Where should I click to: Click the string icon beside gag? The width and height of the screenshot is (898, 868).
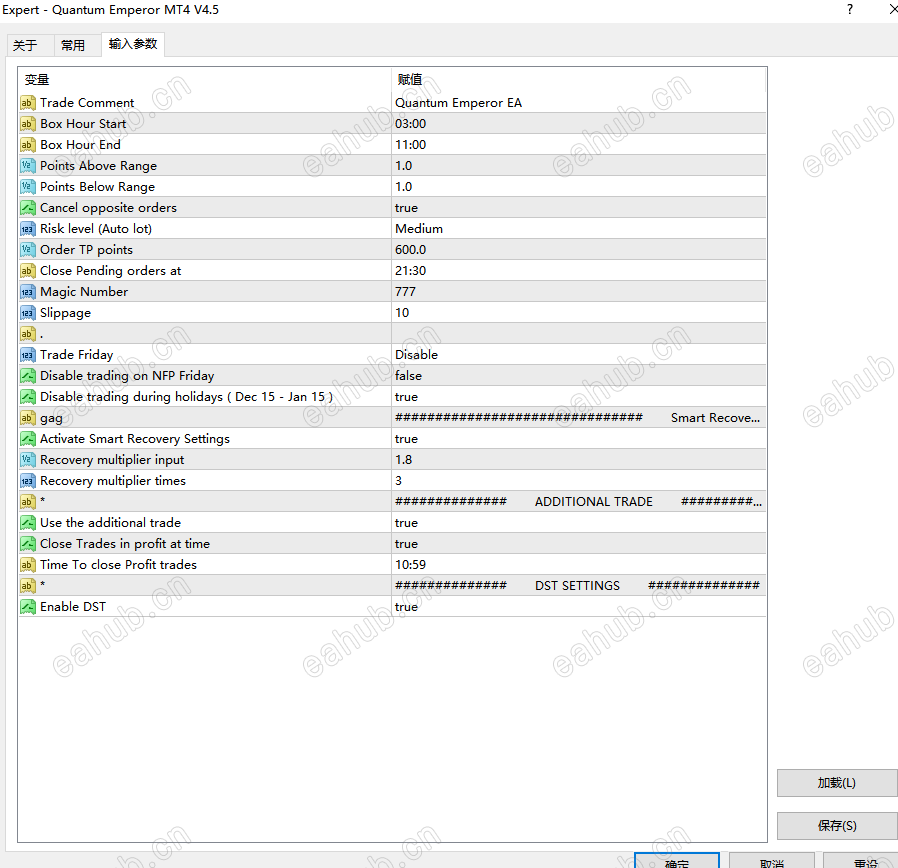[27, 418]
